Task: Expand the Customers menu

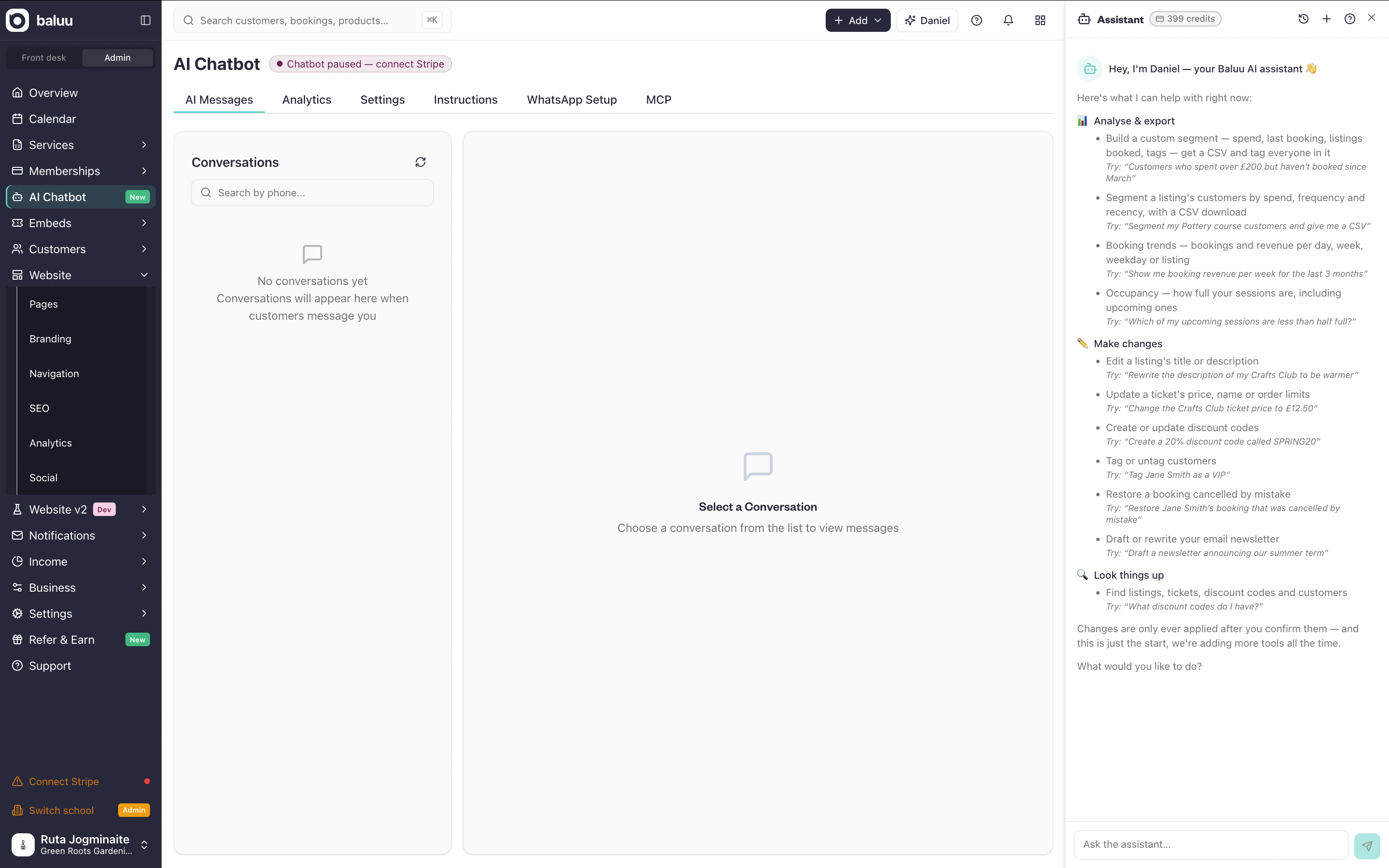Action: pyautogui.click(x=81, y=249)
